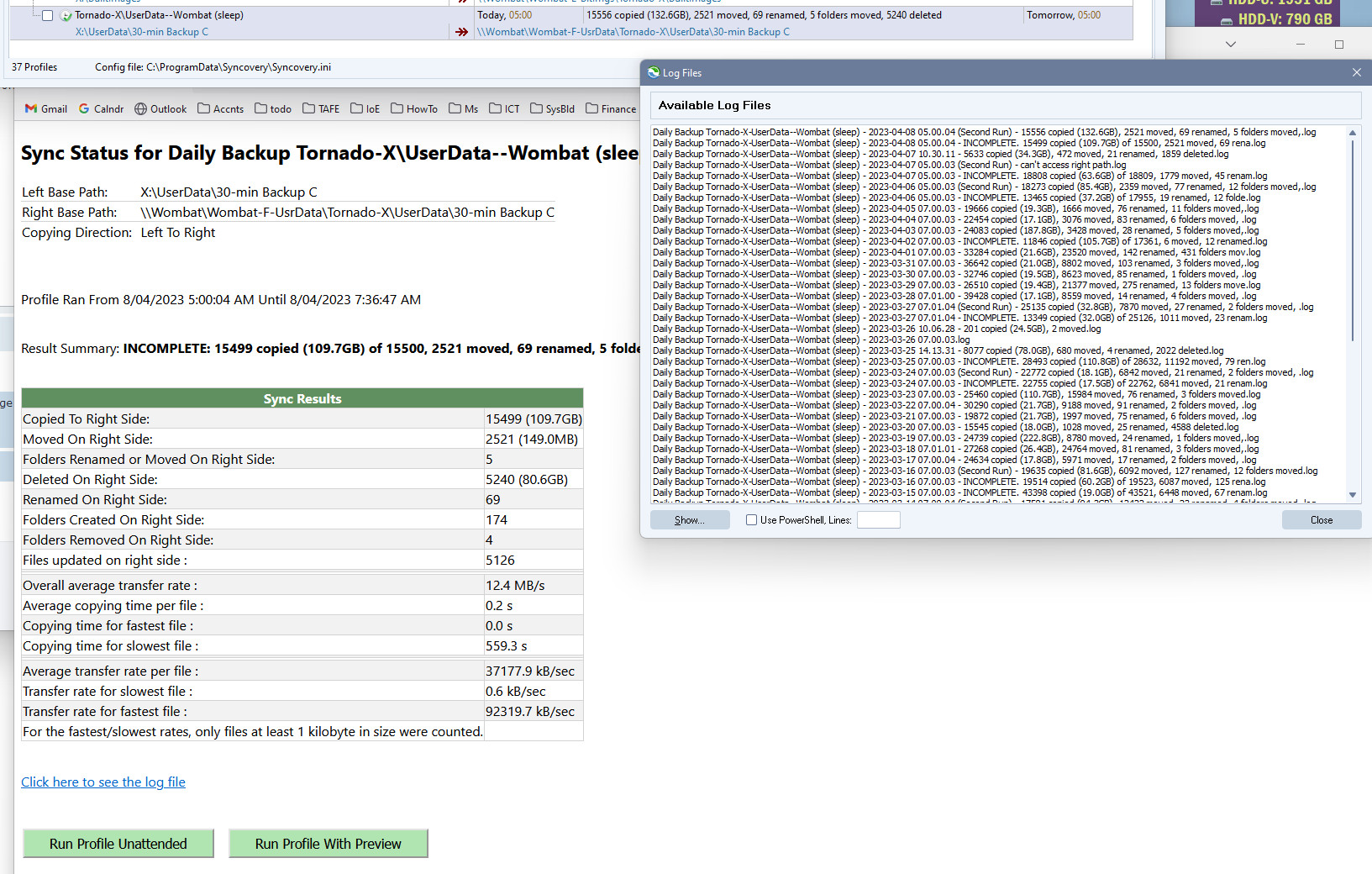The height and width of the screenshot is (874, 1372).
Task: Click the Tornado-X\UserData--Wombat (sleep) profile name
Action: tap(159, 15)
